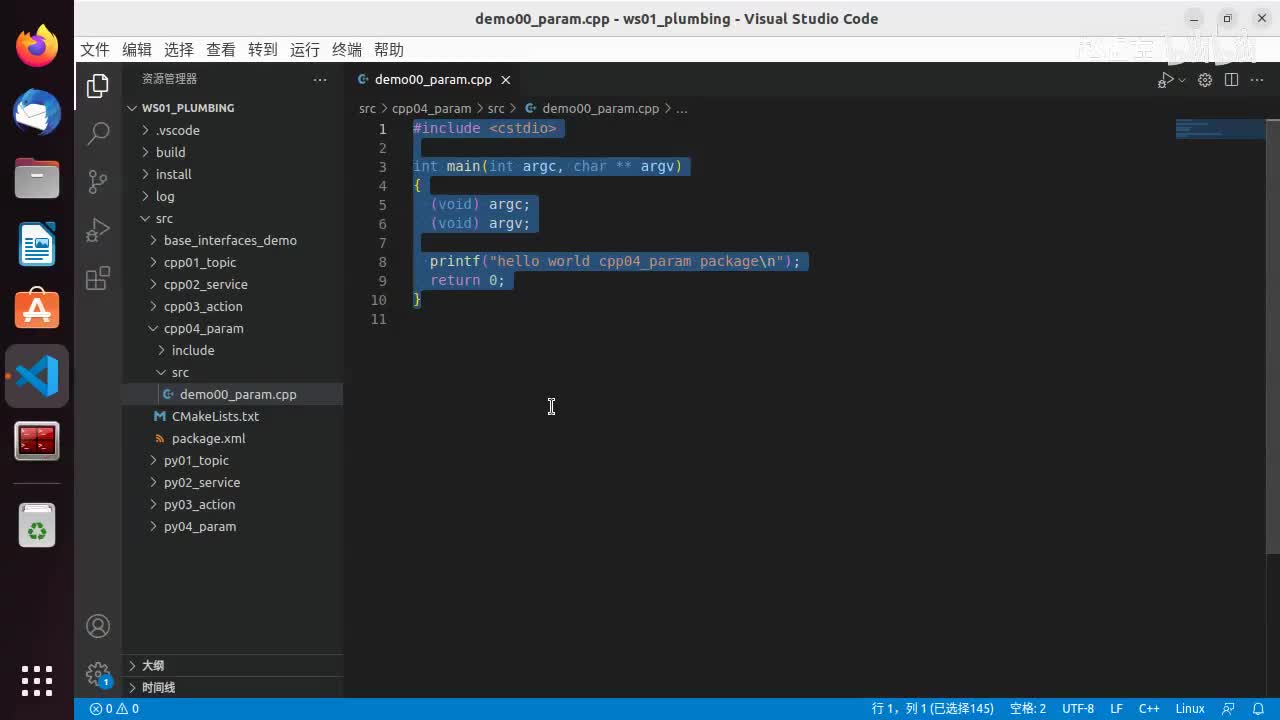Open the Run and Debug view
Viewport: 1280px width, 720px height.
[98, 230]
